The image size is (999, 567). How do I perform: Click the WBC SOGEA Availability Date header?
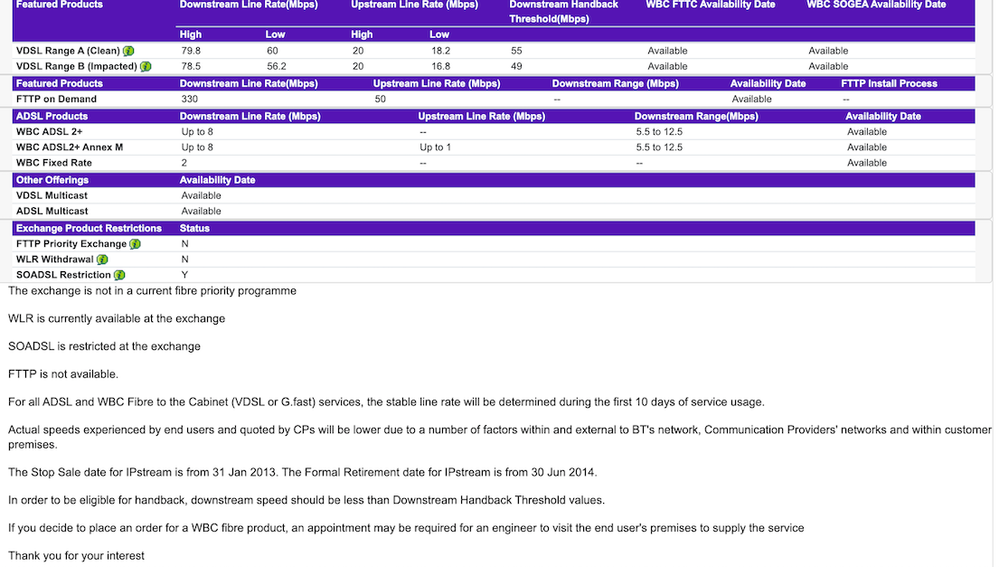[x=876, y=5]
